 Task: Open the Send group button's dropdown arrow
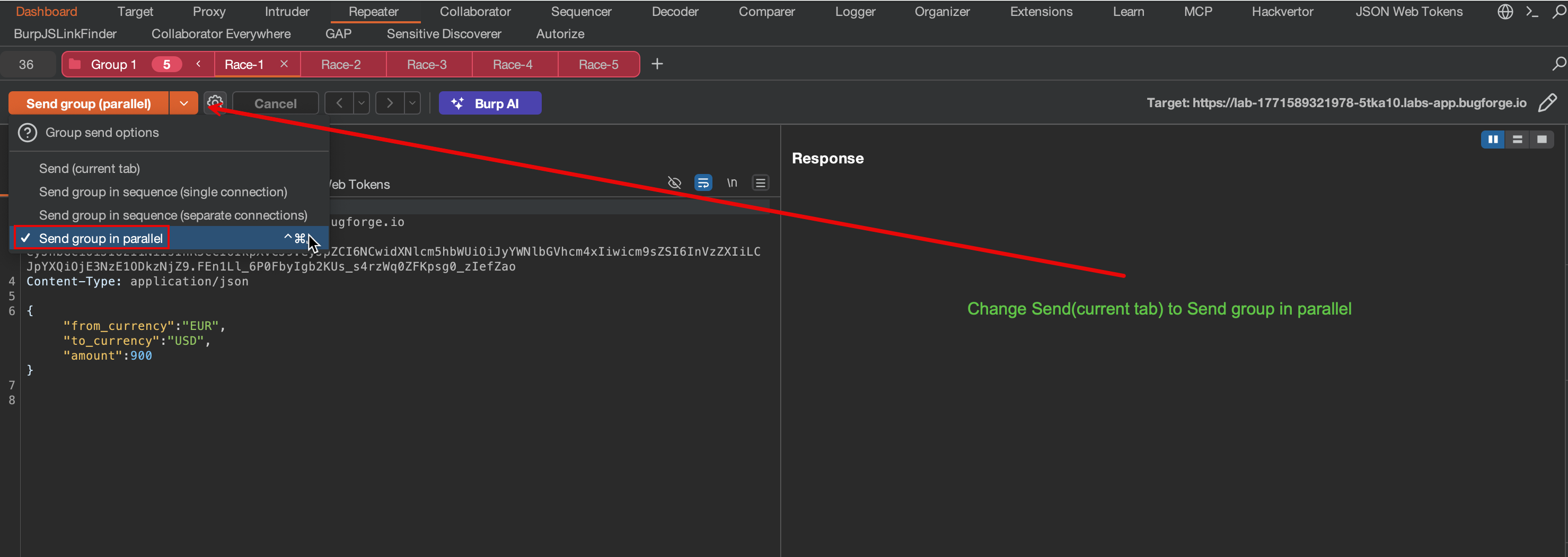(x=183, y=102)
